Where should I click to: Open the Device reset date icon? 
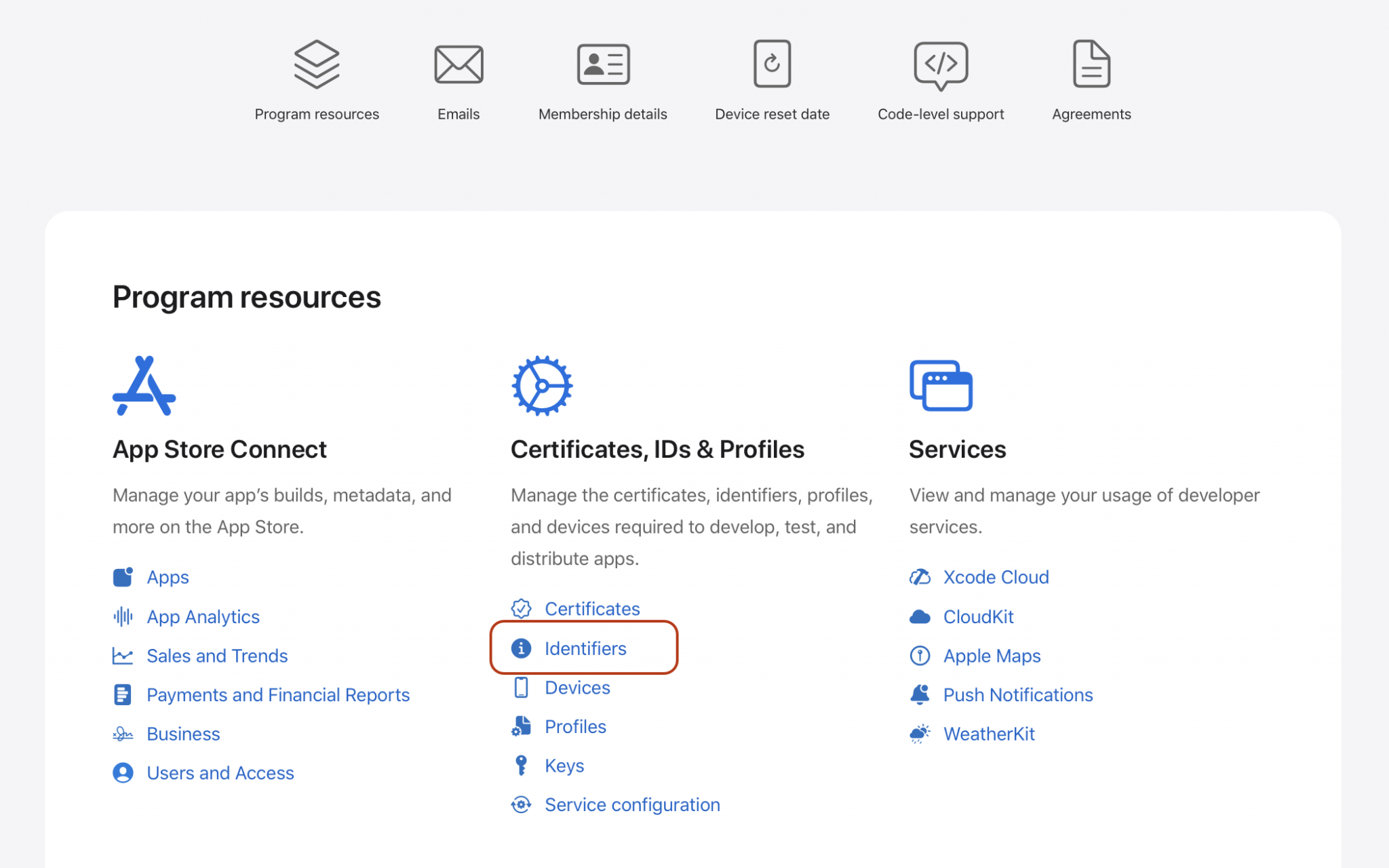tap(772, 64)
